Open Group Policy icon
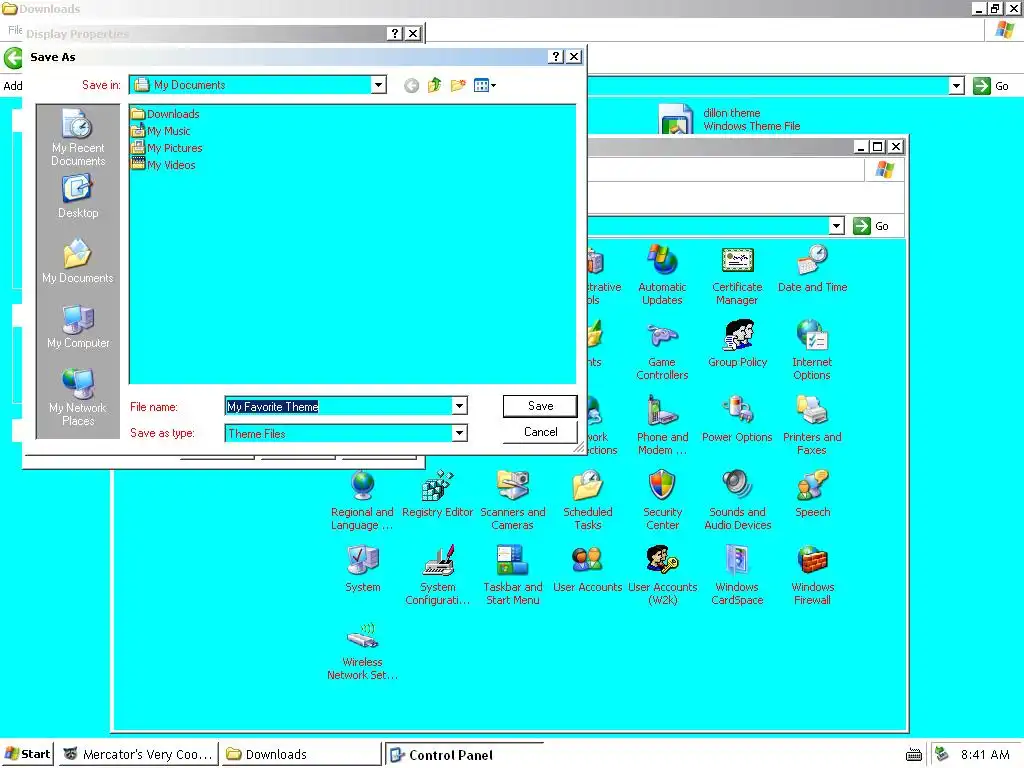1024x768 pixels. 737,344
